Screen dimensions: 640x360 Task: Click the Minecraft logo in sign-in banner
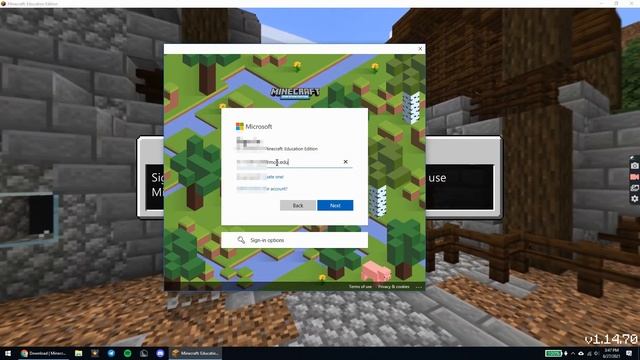295,93
